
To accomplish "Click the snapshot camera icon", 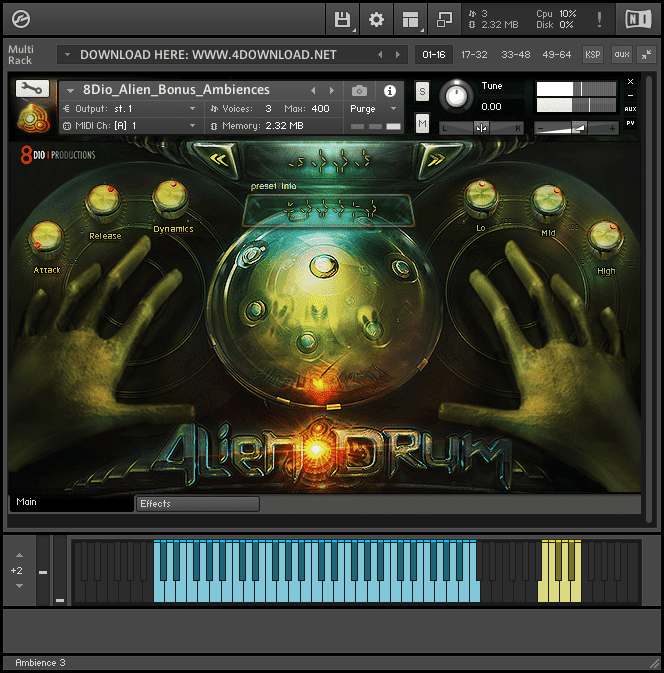I will pyautogui.click(x=359, y=91).
